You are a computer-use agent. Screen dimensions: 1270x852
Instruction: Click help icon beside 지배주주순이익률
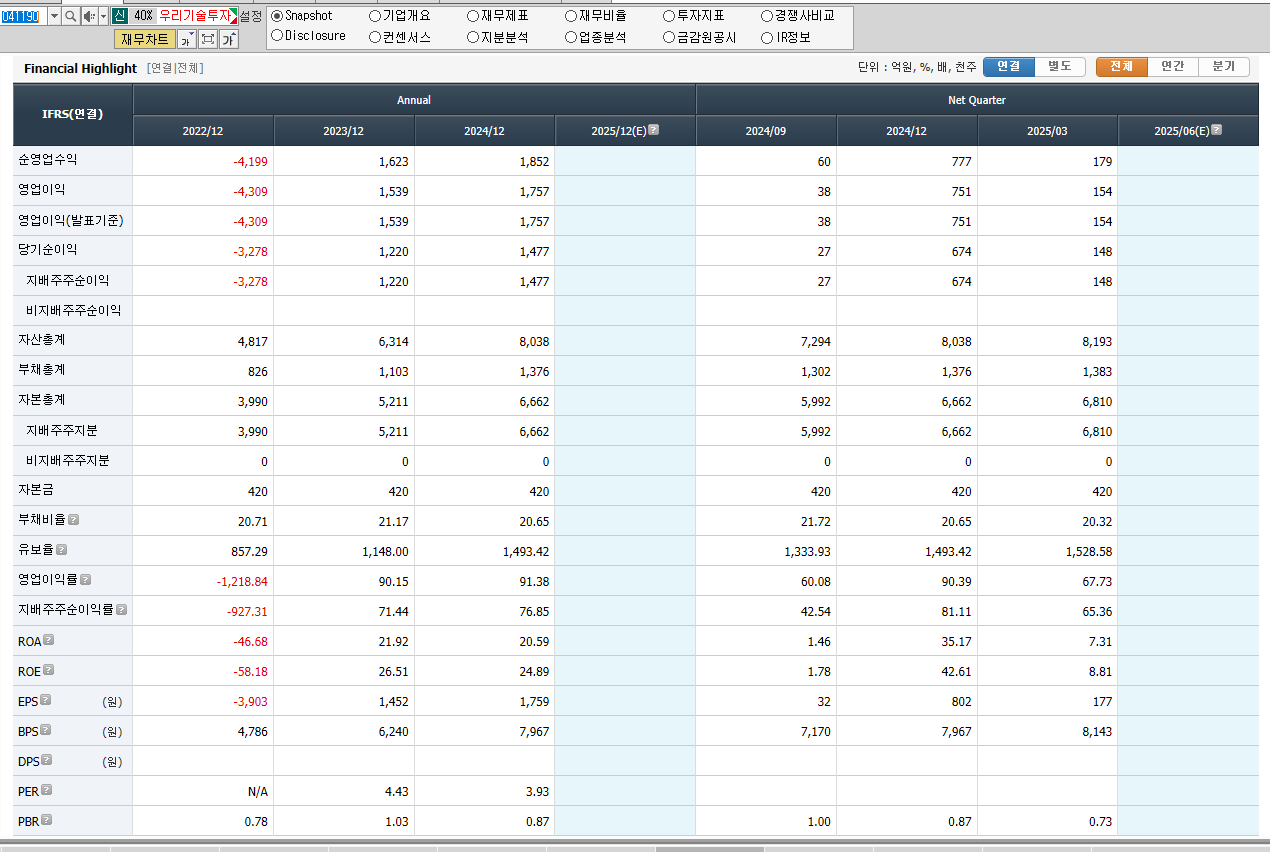click(122, 609)
